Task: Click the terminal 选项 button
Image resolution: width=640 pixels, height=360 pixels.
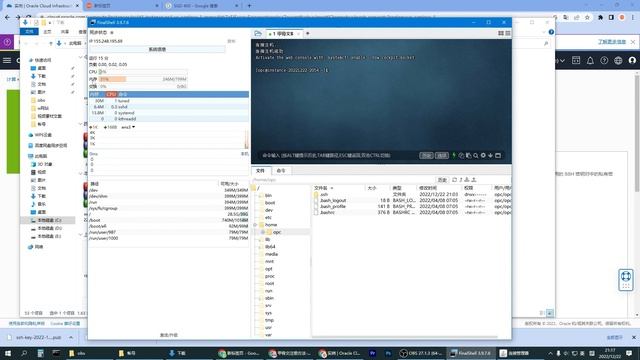Action: 442,156
